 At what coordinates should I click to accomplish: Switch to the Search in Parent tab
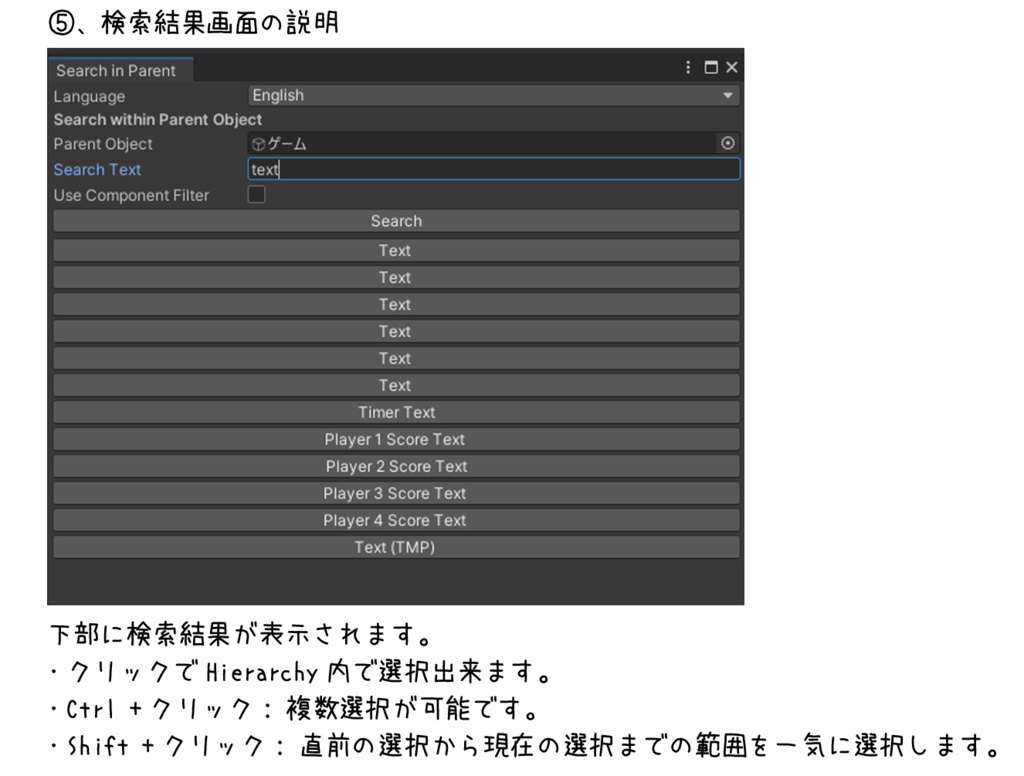(119, 70)
